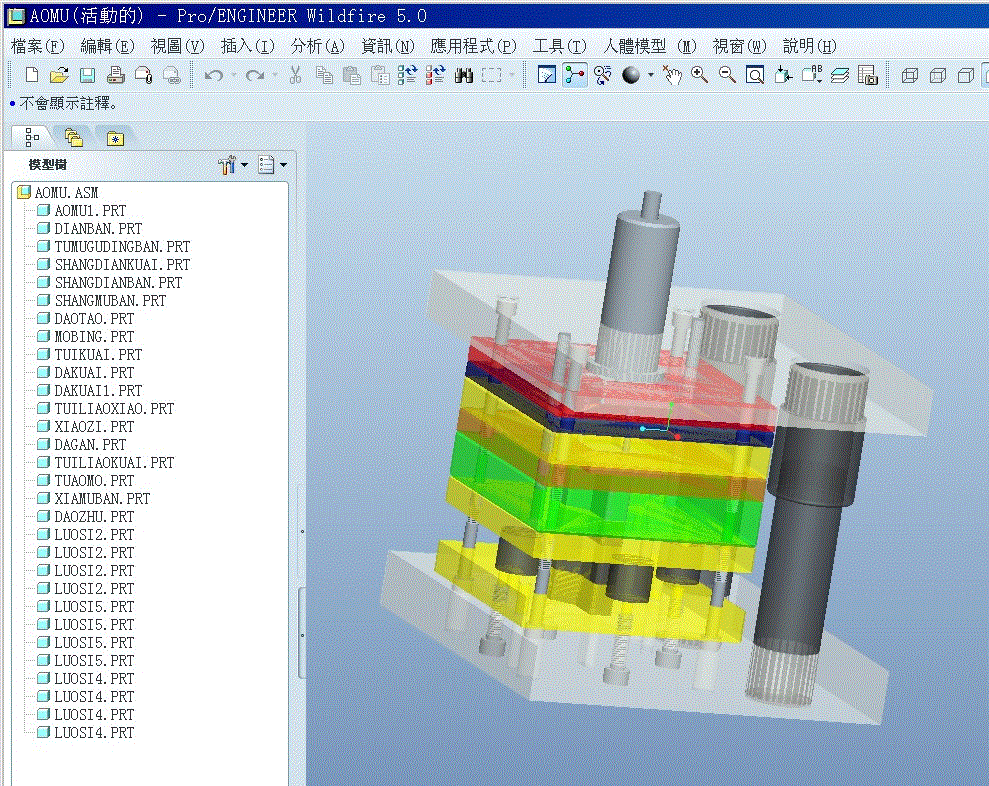Open the 應用程式(P) menu

(473, 46)
